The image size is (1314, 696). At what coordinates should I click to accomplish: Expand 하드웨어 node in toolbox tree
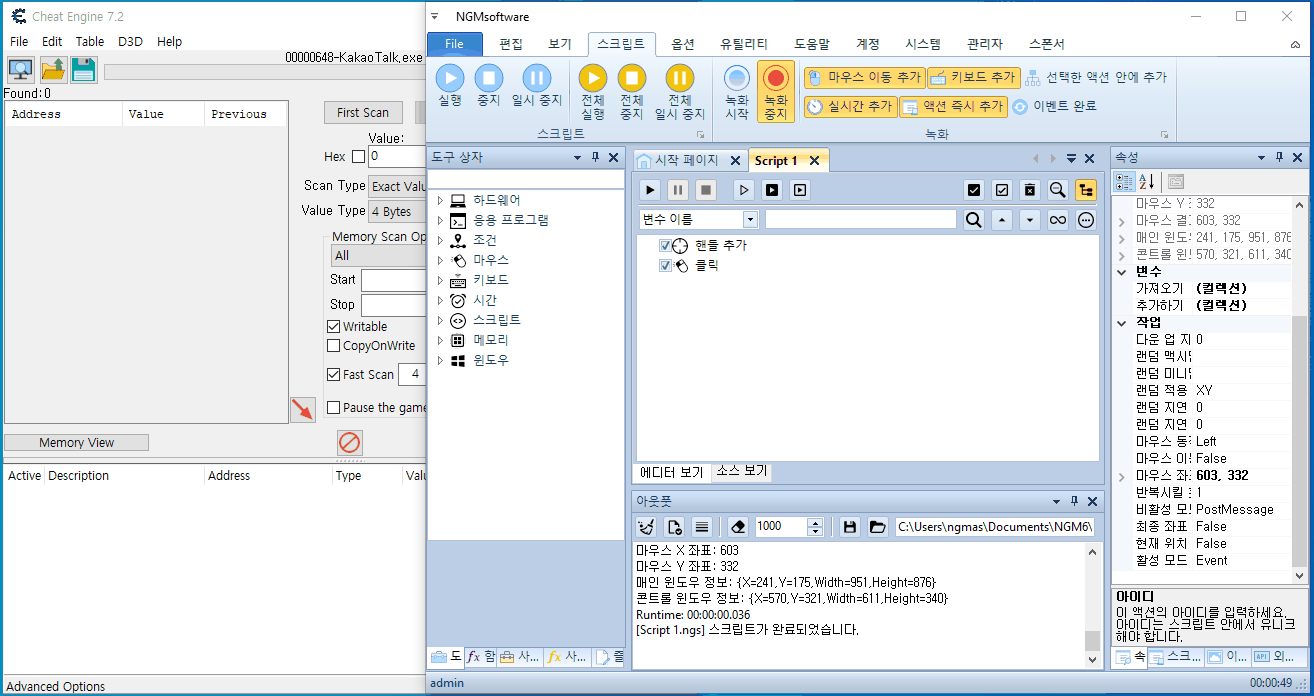pyautogui.click(x=439, y=200)
